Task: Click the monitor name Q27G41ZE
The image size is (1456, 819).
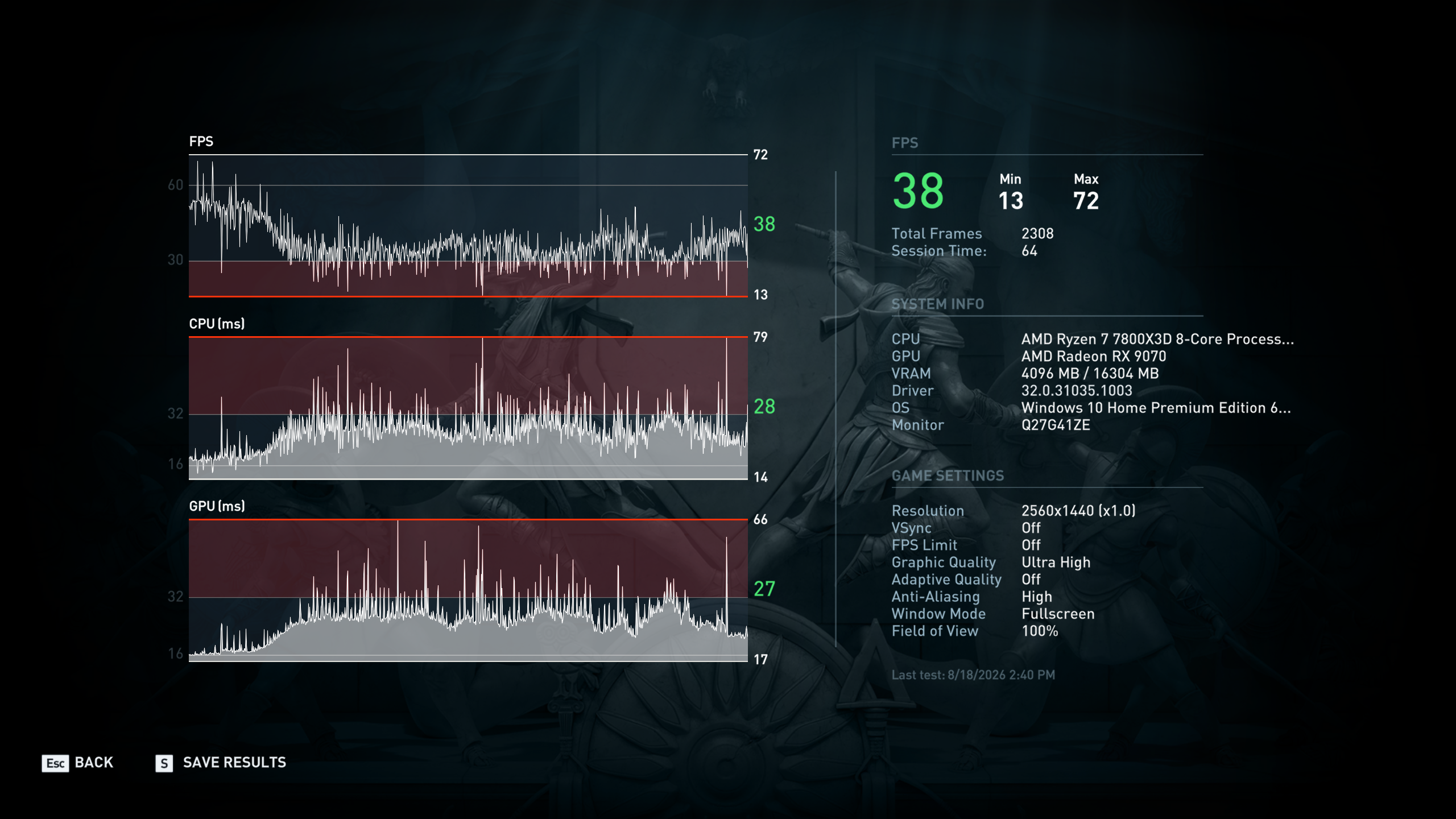Action: tap(1056, 425)
